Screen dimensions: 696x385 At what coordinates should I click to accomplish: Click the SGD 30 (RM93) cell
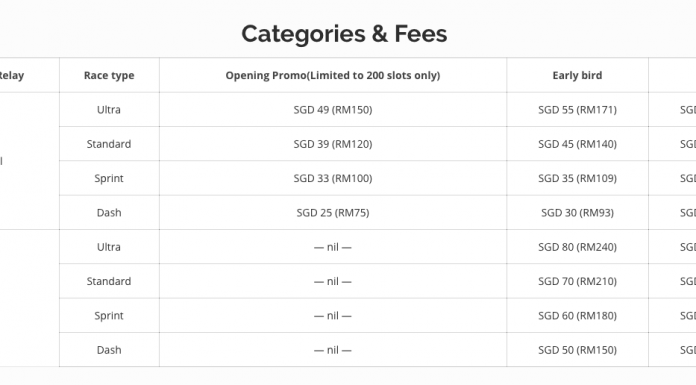tap(577, 213)
